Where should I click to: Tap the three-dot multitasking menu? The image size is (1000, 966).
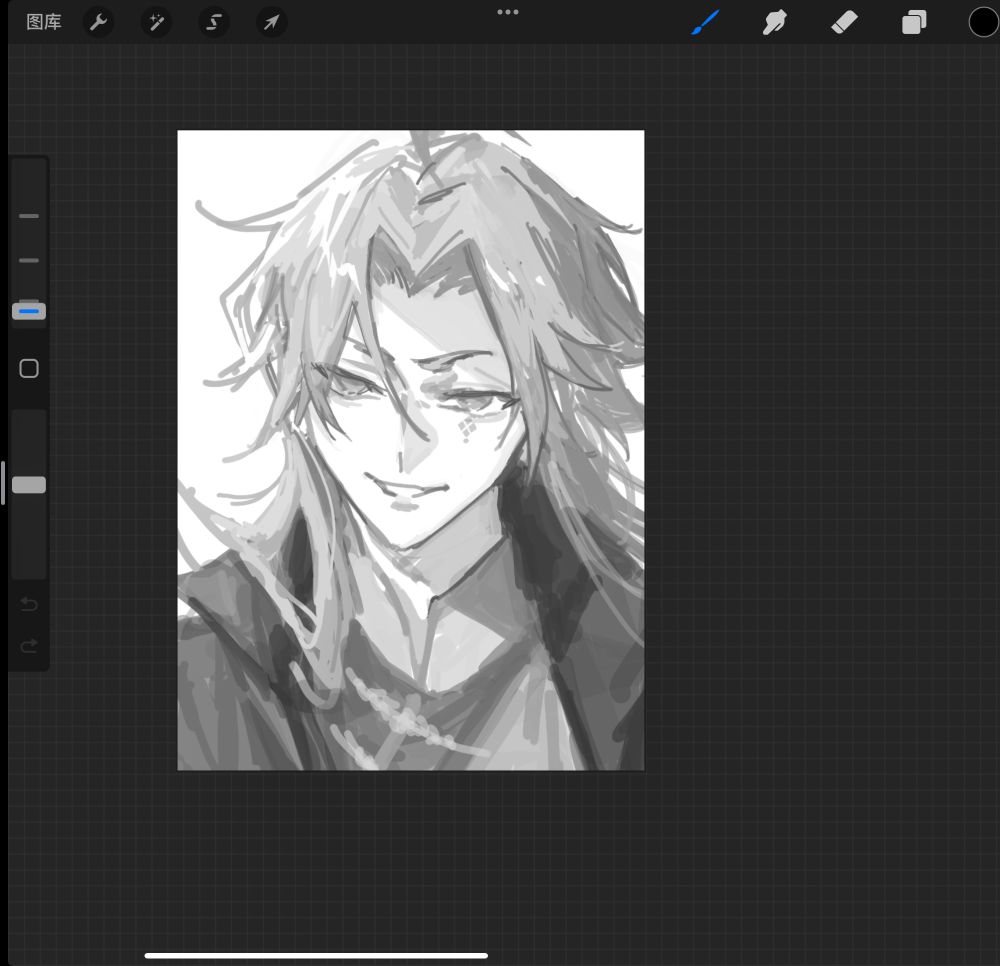point(508,12)
